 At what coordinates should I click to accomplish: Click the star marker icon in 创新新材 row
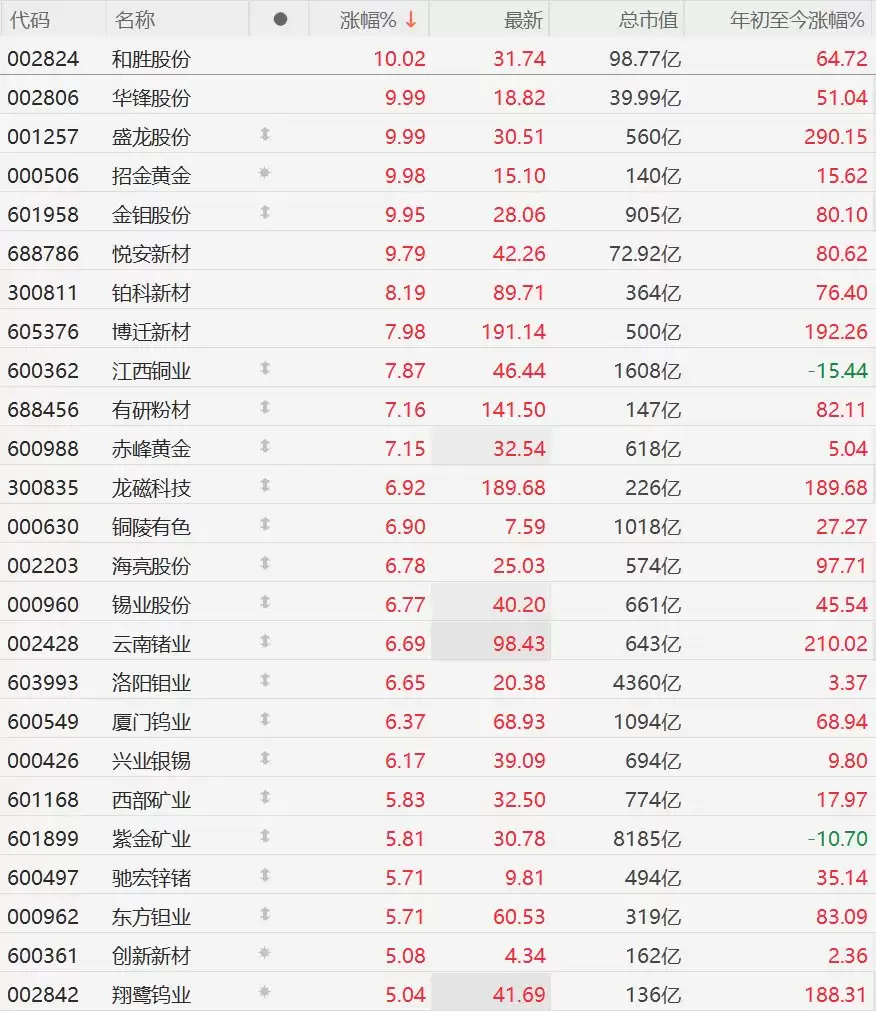(x=264, y=953)
